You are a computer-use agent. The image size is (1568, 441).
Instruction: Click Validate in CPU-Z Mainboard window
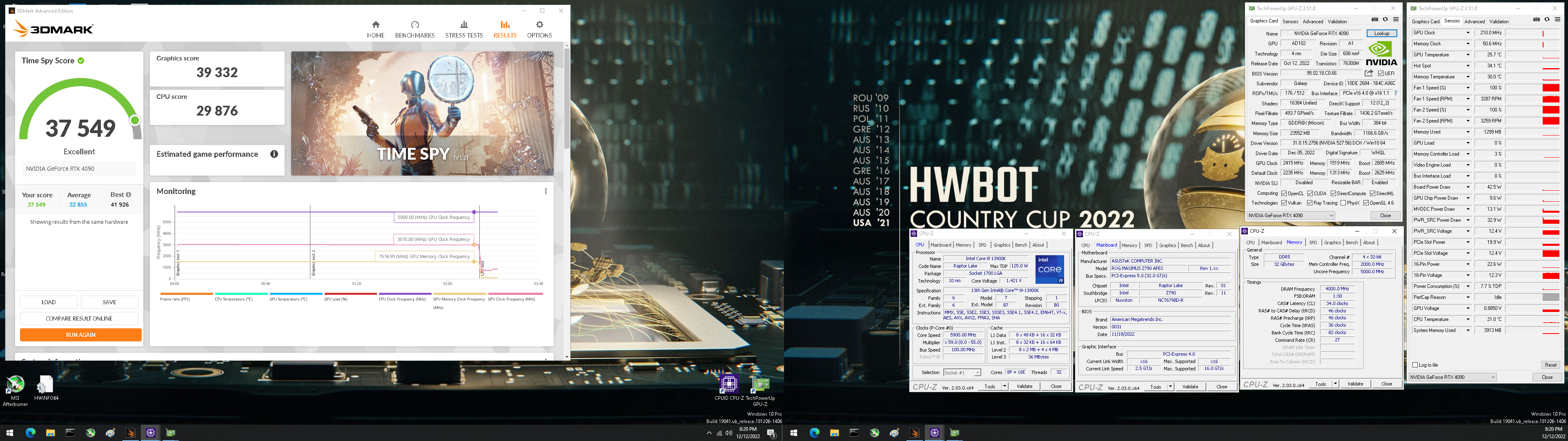1190,387
